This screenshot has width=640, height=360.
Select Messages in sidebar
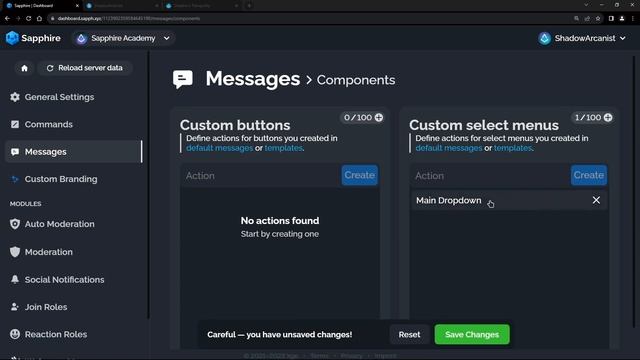[73, 152]
